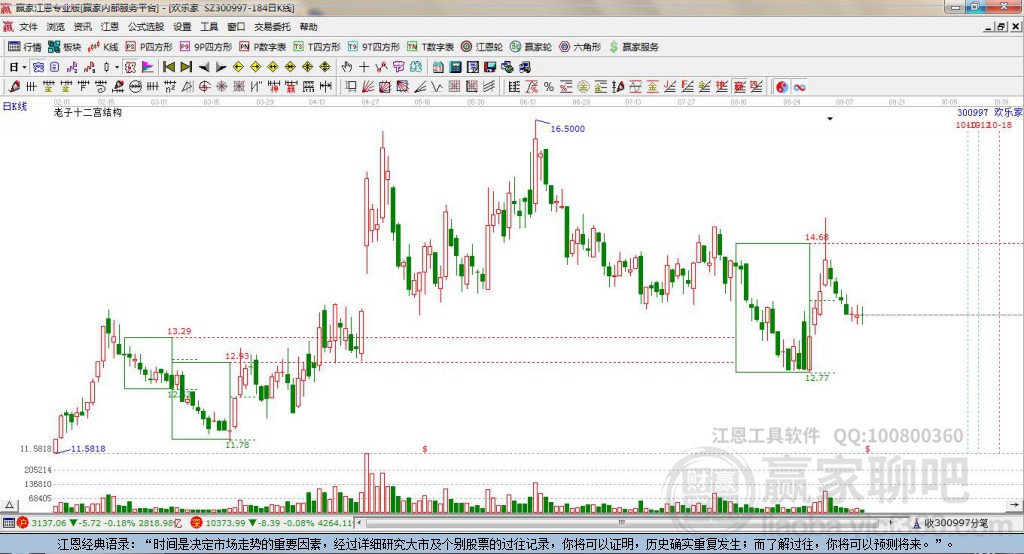Click the 深 index status indicator
The image size is (1024, 554).
(x=196, y=523)
